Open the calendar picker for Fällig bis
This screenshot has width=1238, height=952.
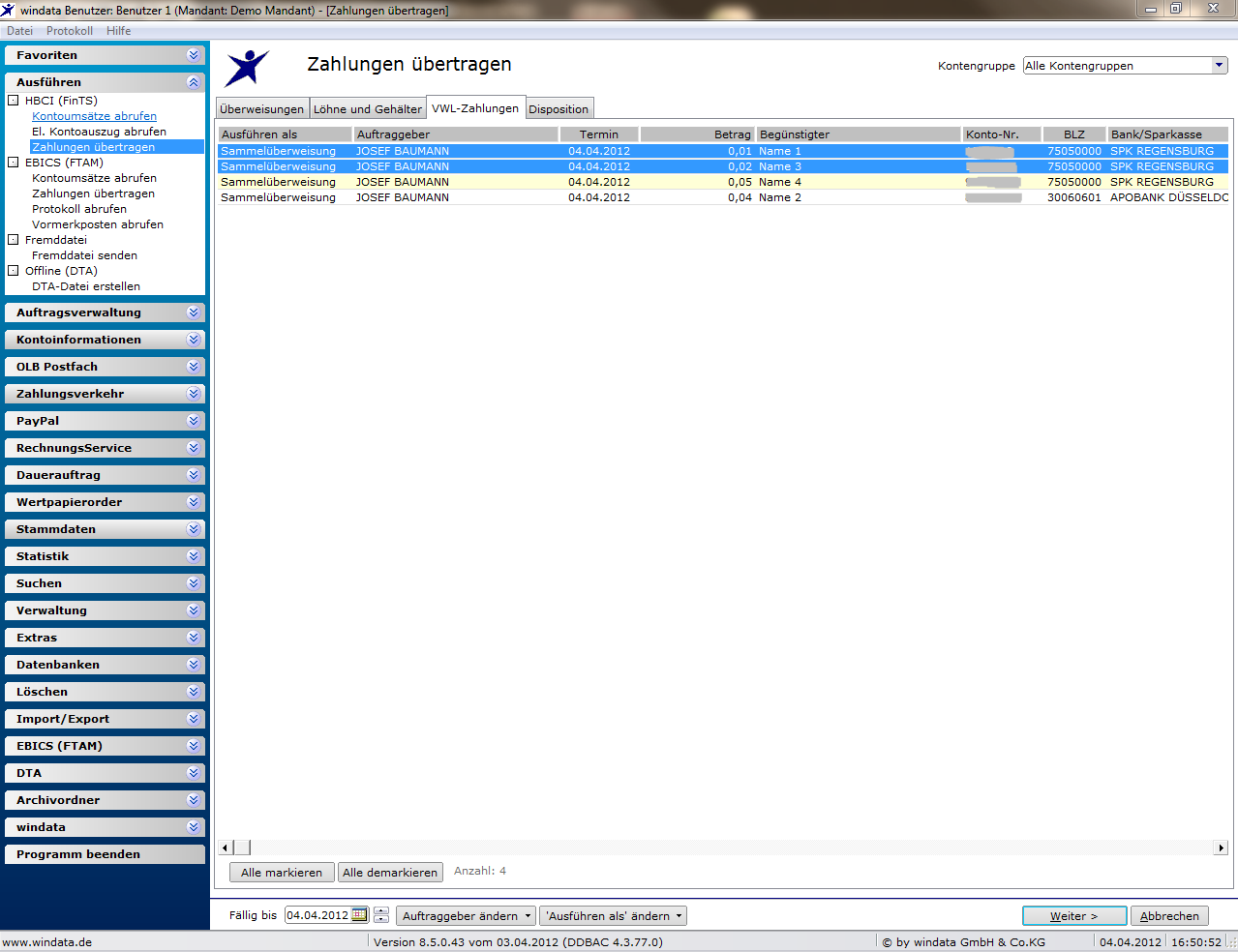[x=359, y=915]
